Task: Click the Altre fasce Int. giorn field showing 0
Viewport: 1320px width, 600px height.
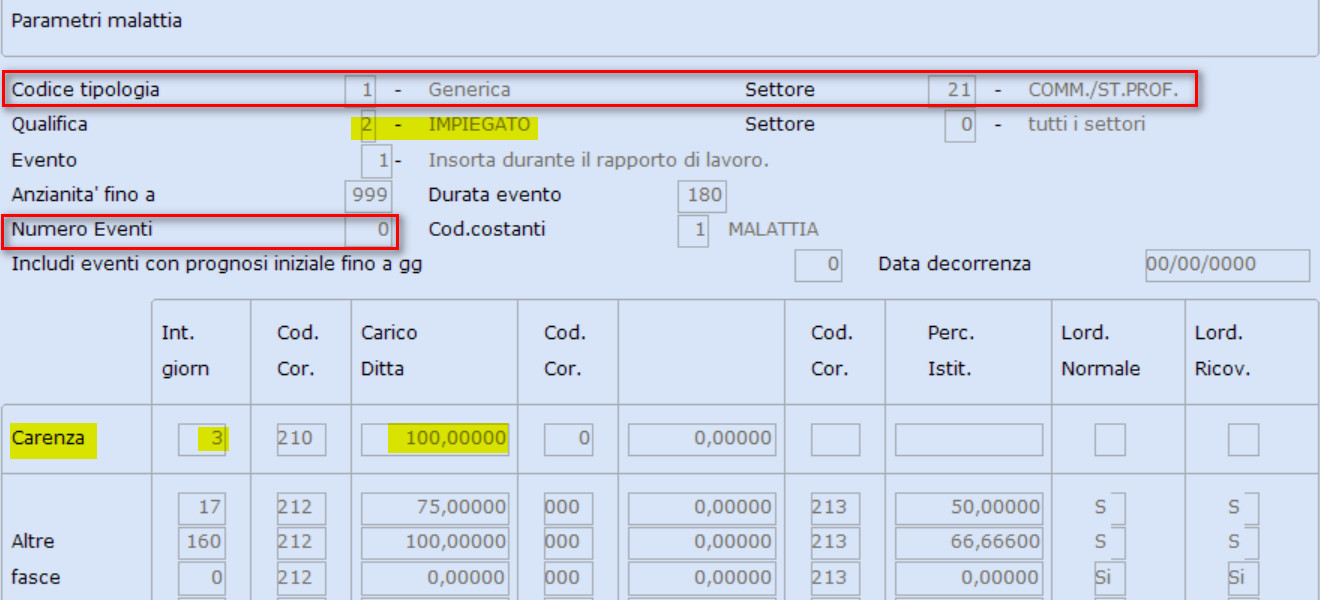Action: pos(201,577)
